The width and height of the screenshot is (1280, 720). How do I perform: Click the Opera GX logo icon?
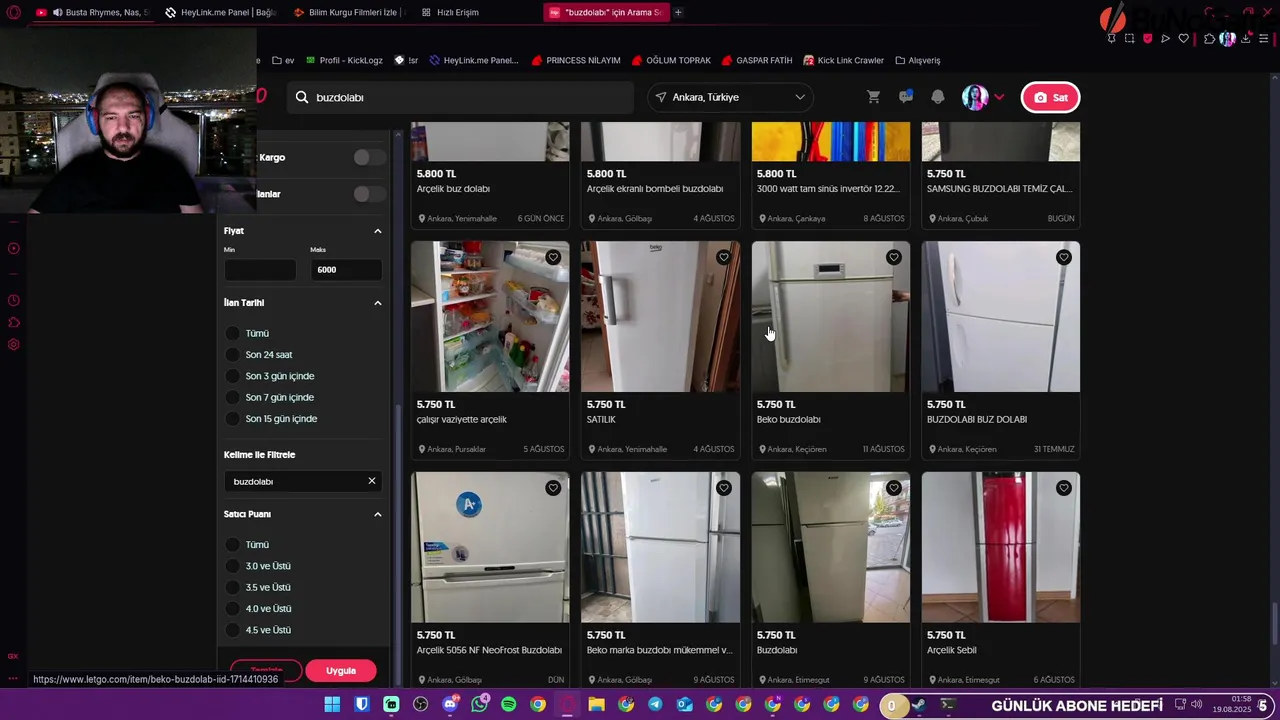[x=13, y=12]
